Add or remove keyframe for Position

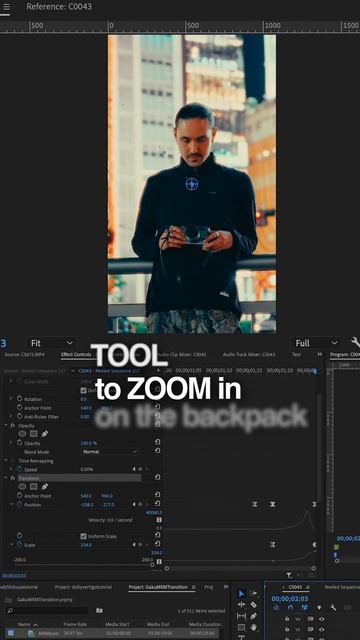140,504
